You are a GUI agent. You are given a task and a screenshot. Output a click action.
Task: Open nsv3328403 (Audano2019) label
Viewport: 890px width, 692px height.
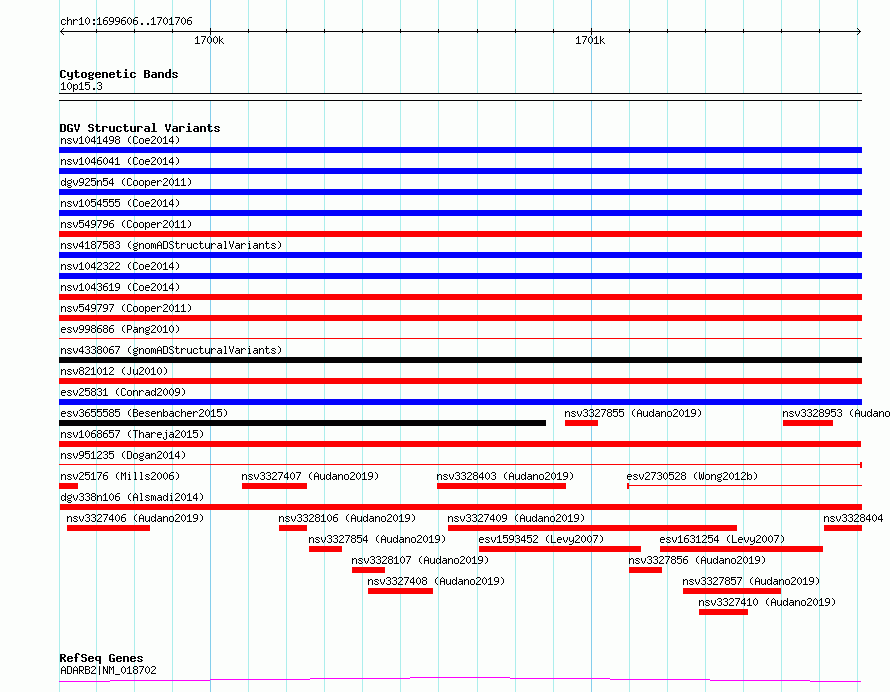(x=505, y=476)
